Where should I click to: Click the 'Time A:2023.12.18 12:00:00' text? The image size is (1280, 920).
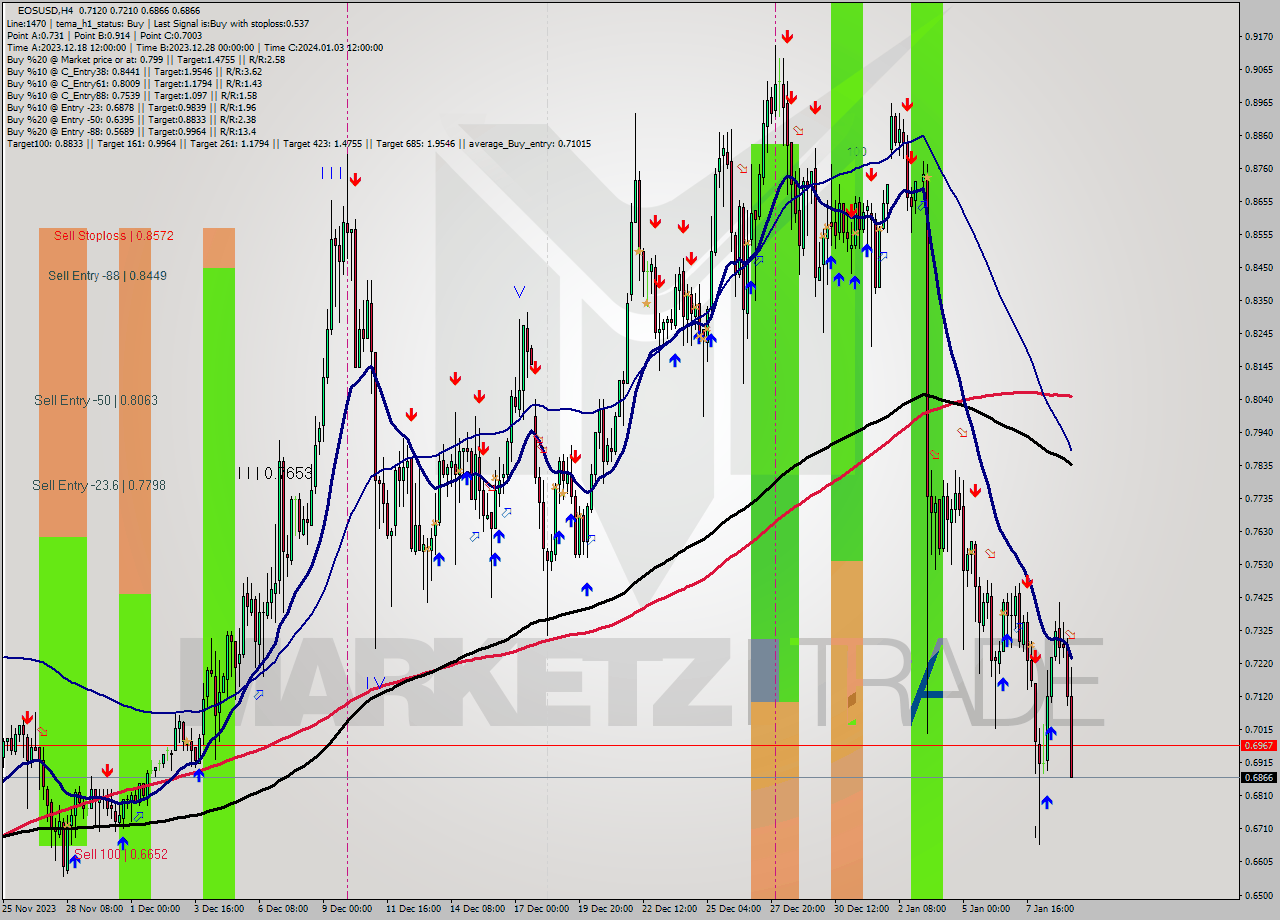tap(66, 47)
